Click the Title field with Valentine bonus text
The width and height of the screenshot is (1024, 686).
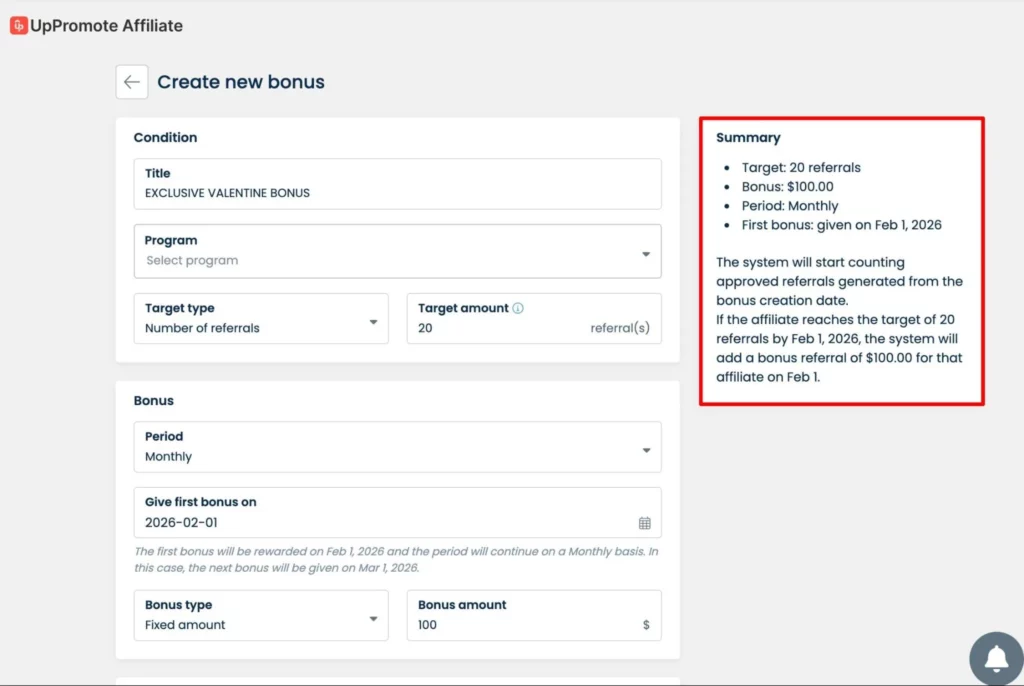pyautogui.click(x=397, y=193)
